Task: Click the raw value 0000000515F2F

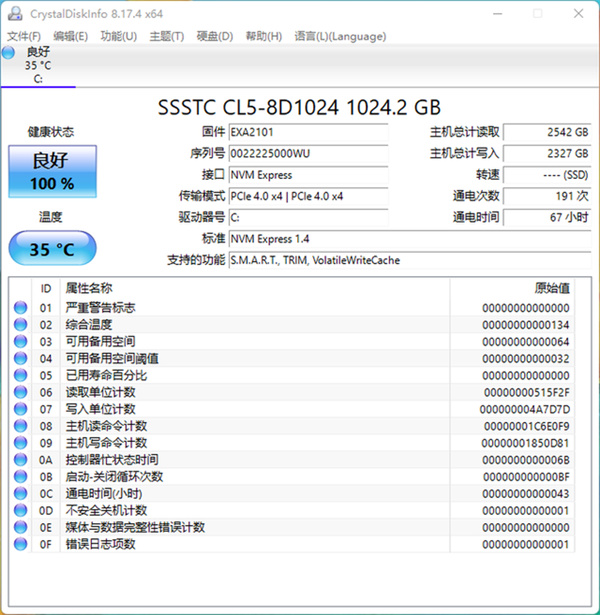Action: (527, 393)
